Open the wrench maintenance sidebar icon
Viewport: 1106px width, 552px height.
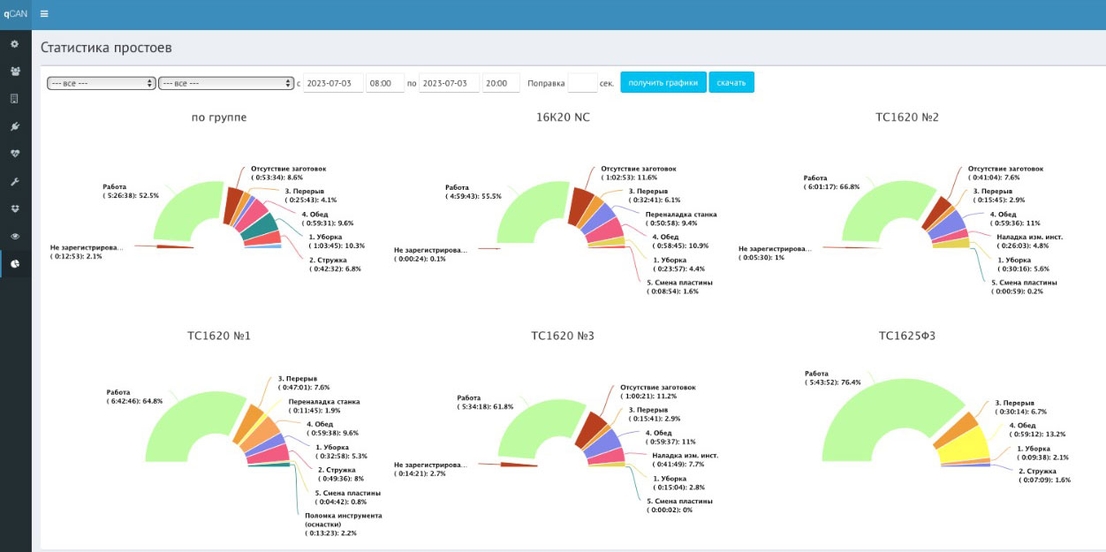point(16,181)
